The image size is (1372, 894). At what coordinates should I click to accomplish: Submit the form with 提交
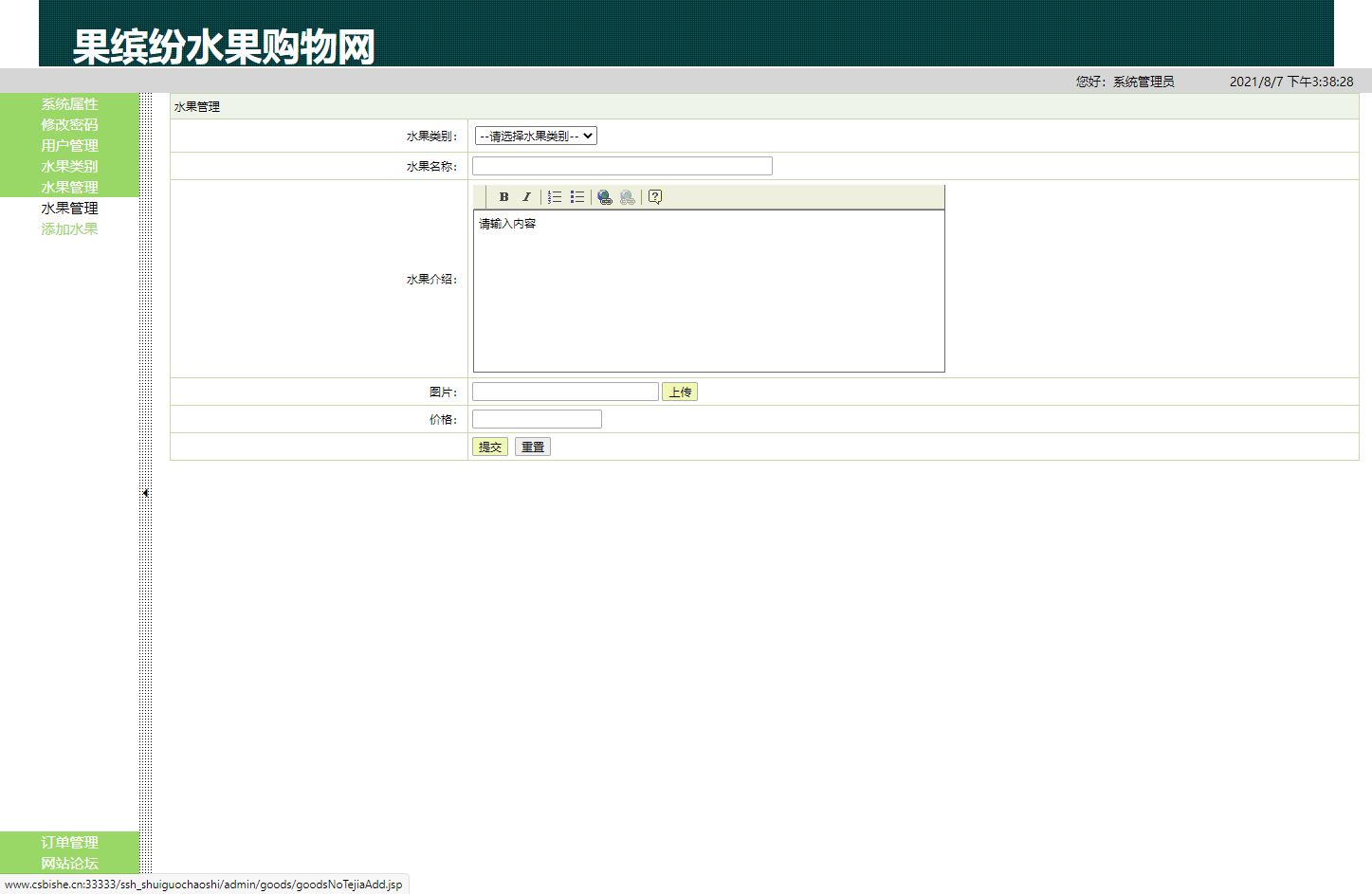(x=490, y=447)
